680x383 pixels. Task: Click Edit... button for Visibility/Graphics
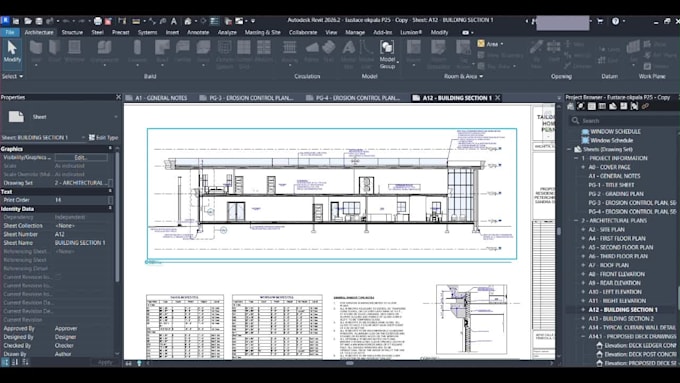81,157
